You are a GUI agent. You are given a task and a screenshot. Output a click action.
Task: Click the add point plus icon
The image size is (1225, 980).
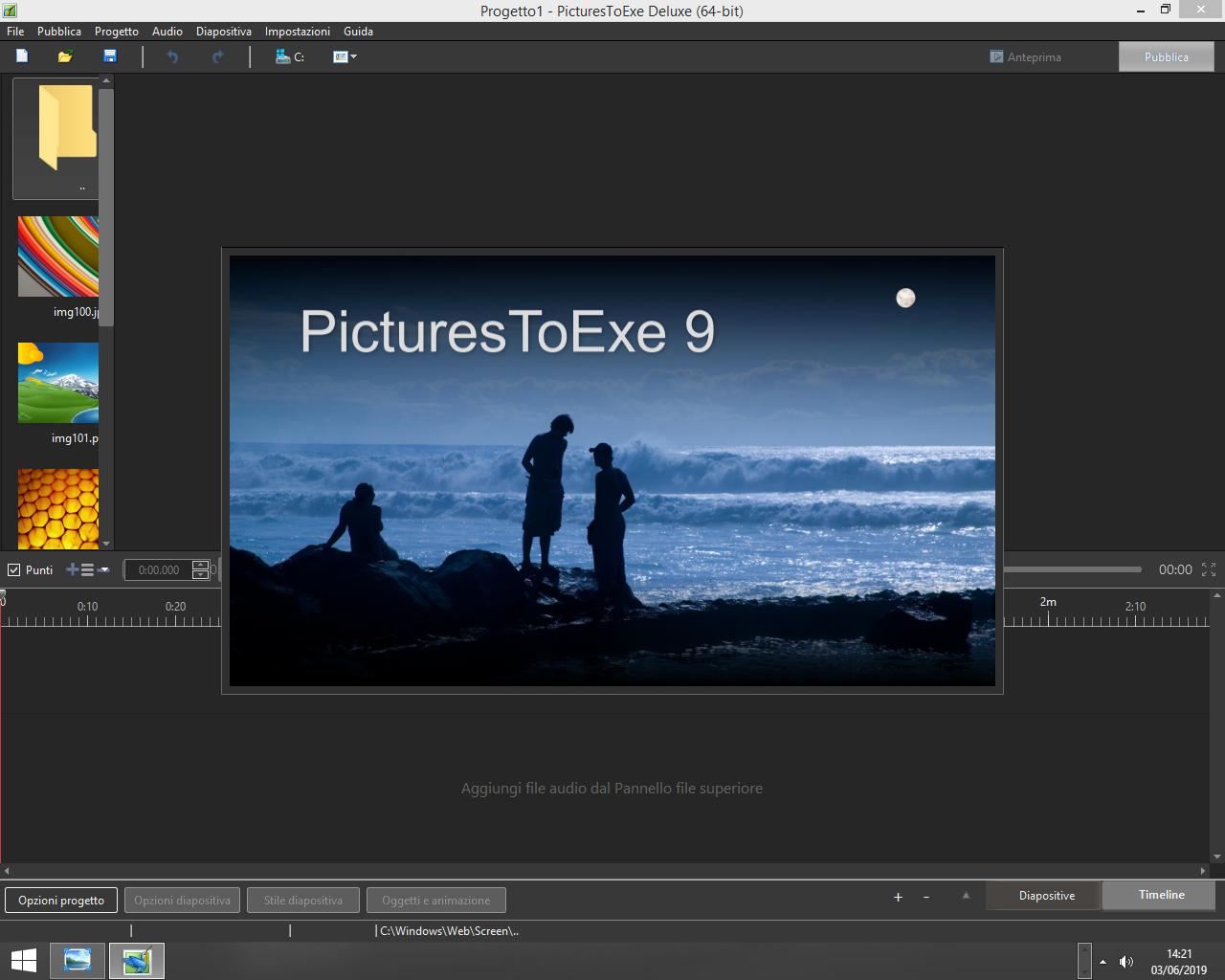(x=73, y=569)
